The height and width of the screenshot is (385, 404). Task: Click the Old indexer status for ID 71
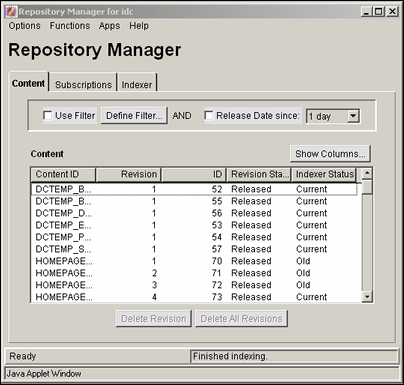tap(303, 273)
